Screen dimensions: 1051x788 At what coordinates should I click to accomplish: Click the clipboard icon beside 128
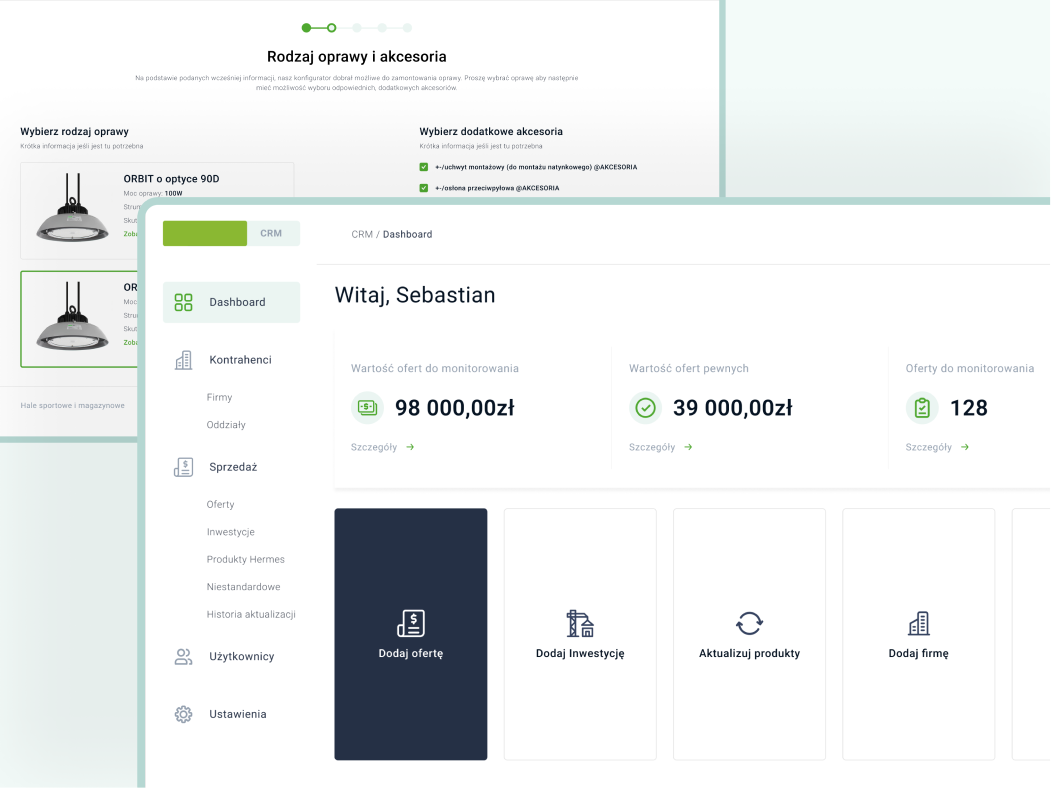[x=922, y=407]
